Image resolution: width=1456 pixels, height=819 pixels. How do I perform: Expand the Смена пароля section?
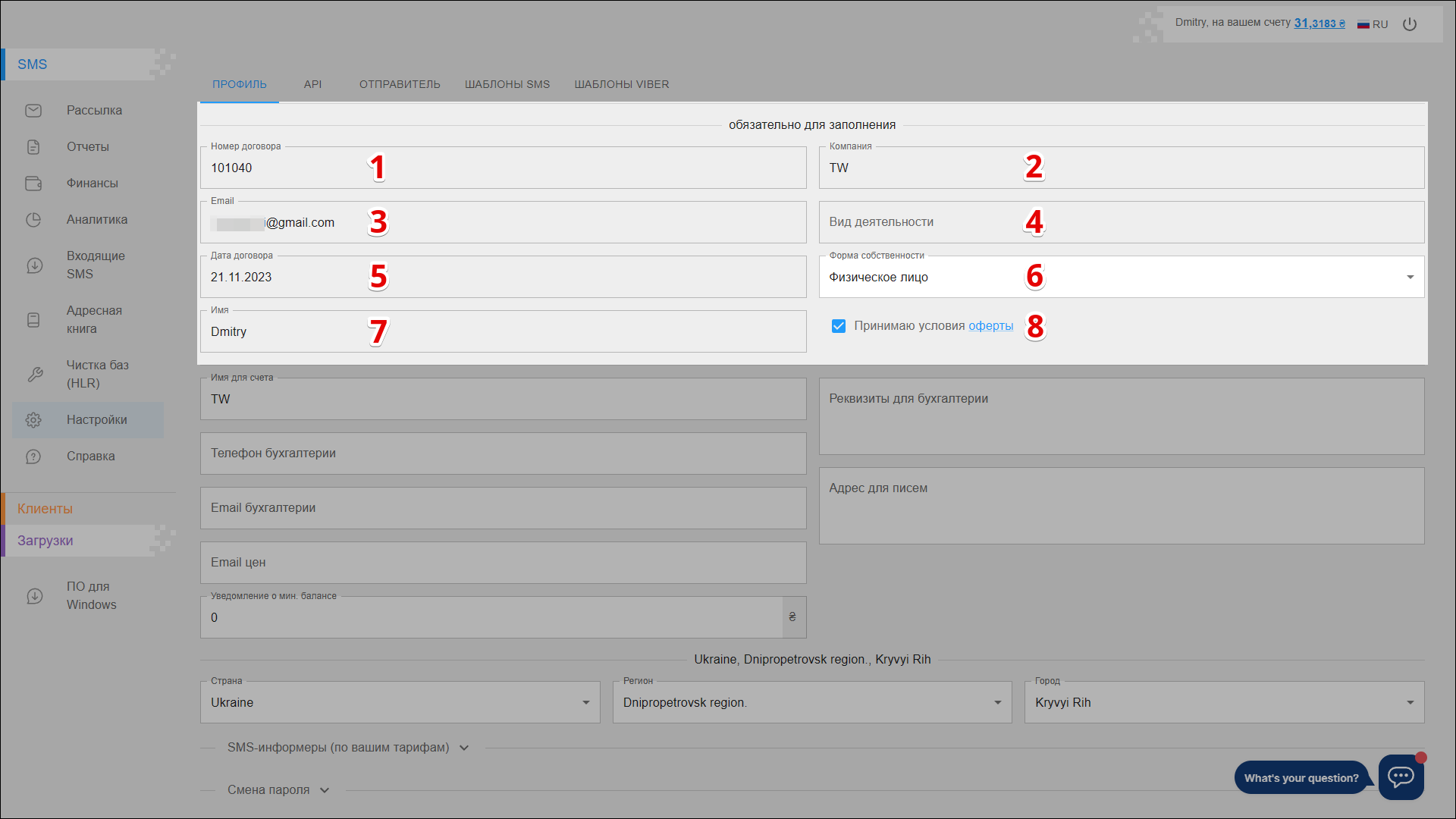[x=278, y=790]
